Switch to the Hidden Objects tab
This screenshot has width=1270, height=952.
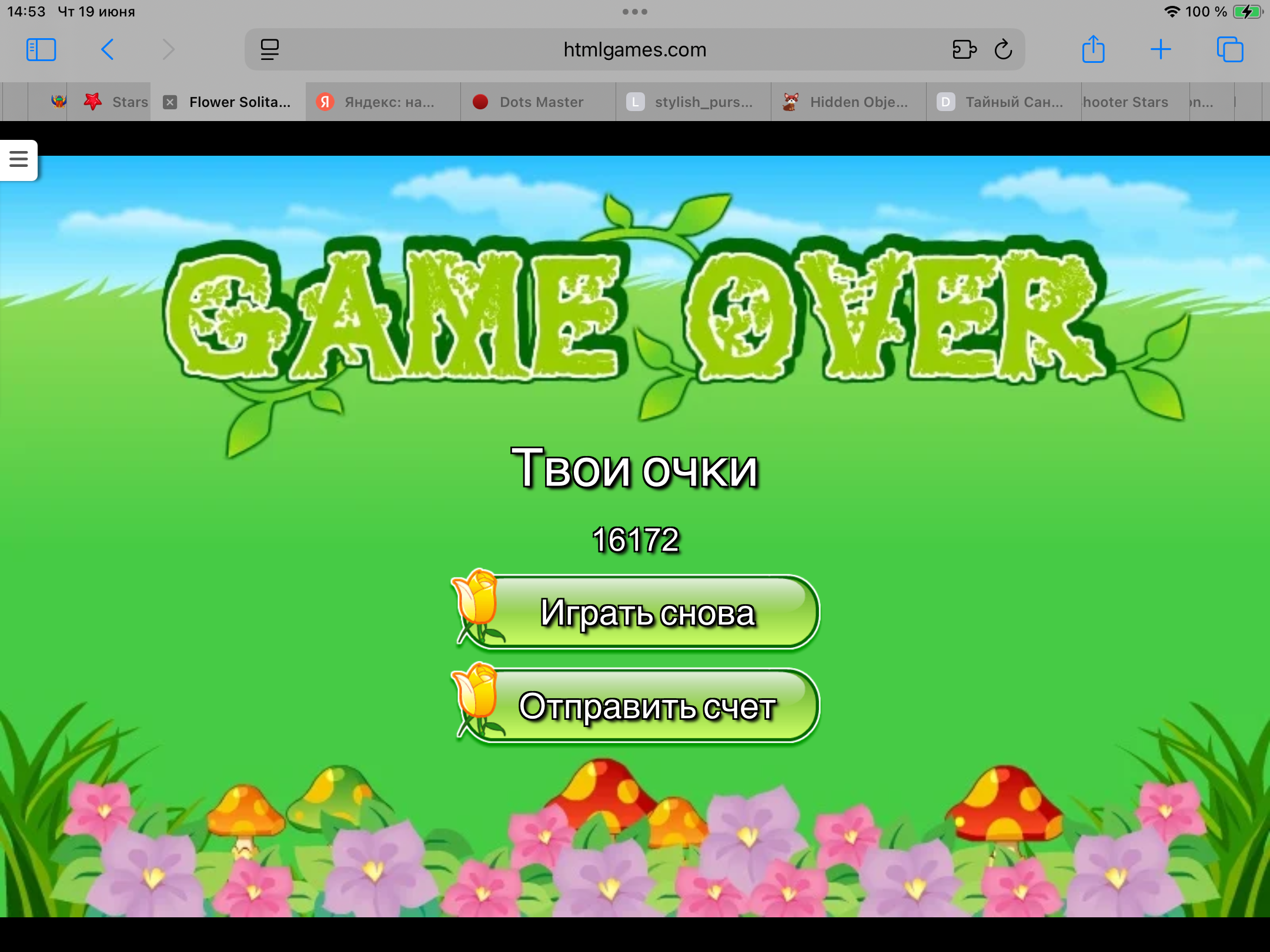(849, 102)
